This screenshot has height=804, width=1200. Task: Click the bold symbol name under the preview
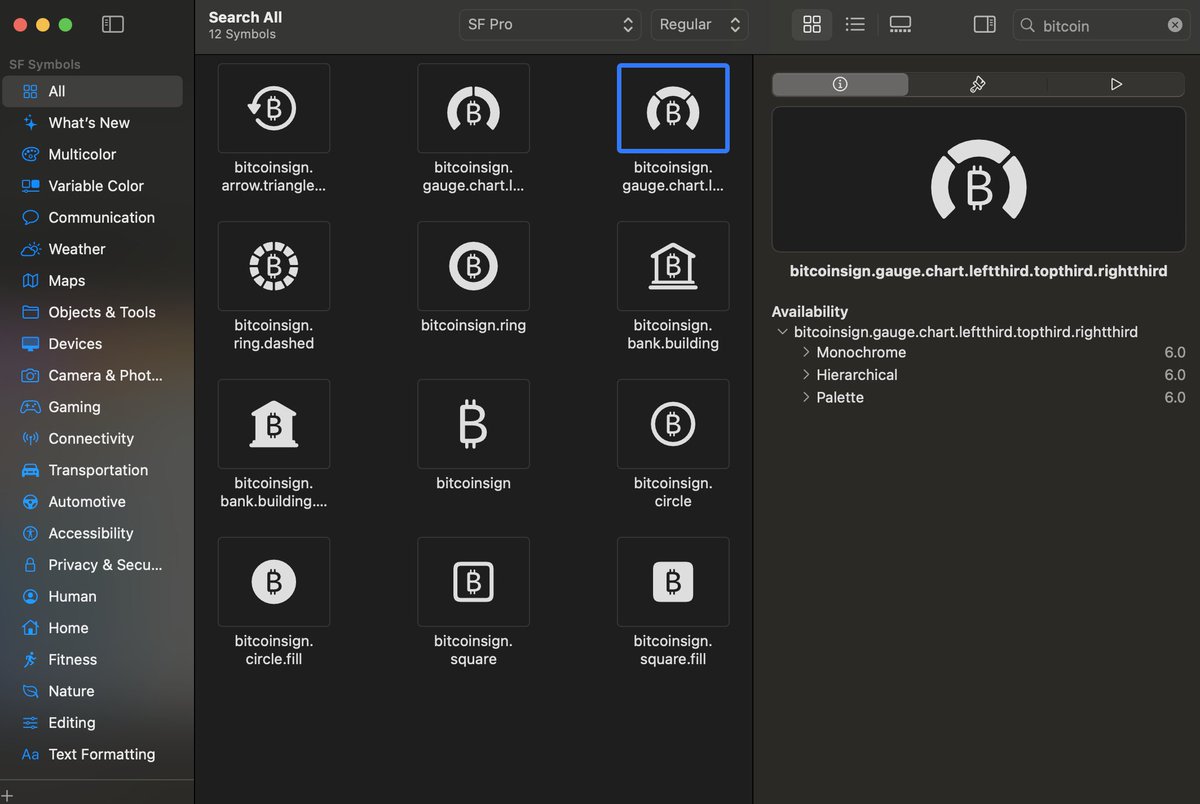click(x=978, y=271)
